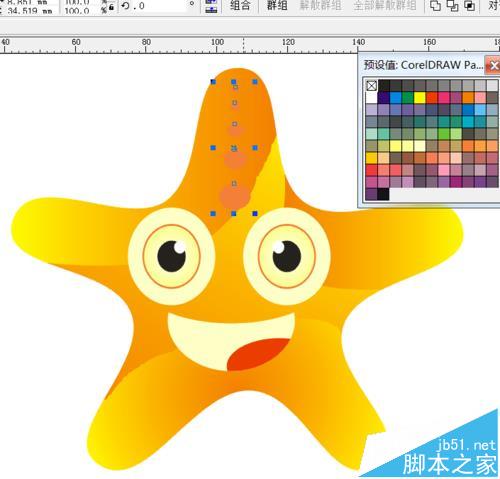Close the CorelDRAW palette panel
Screen dimensions: 500x479
(493, 65)
